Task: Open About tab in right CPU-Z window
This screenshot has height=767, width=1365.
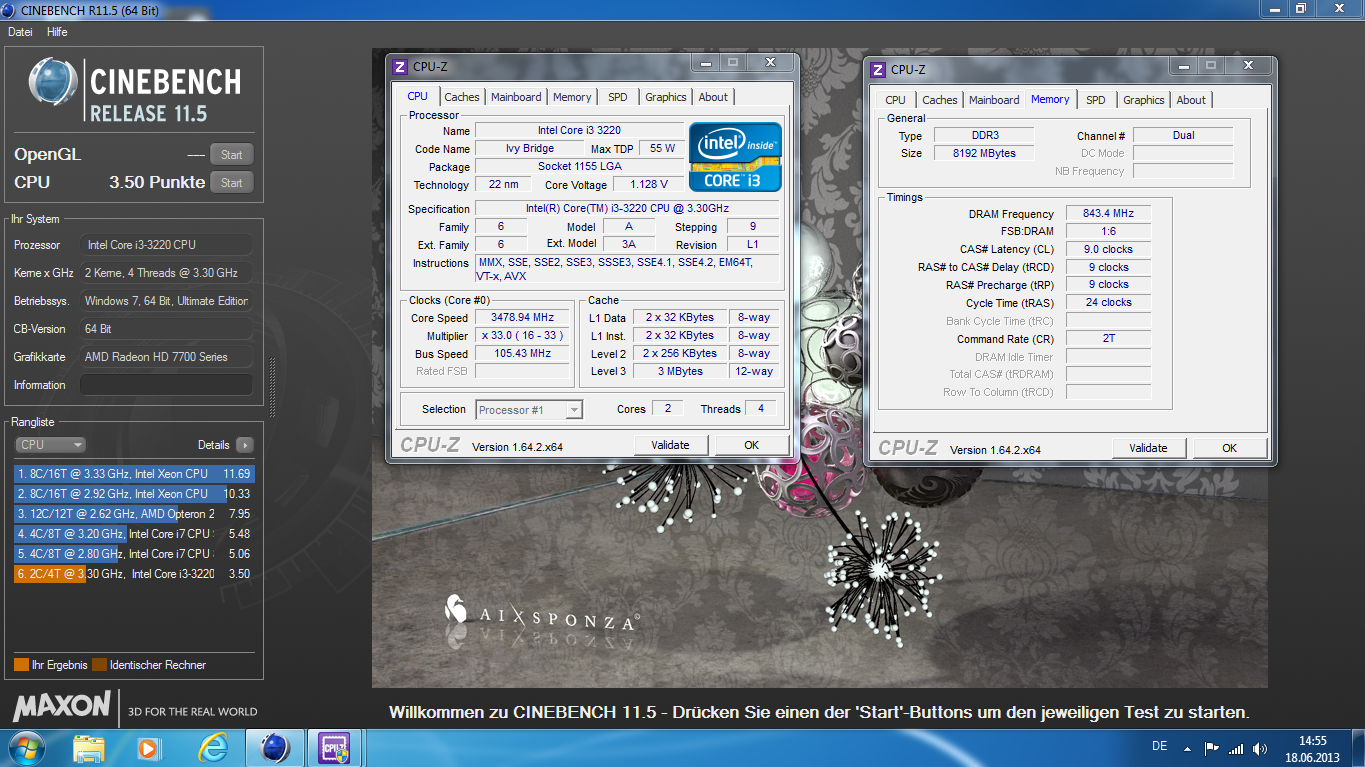Action: [1191, 100]
